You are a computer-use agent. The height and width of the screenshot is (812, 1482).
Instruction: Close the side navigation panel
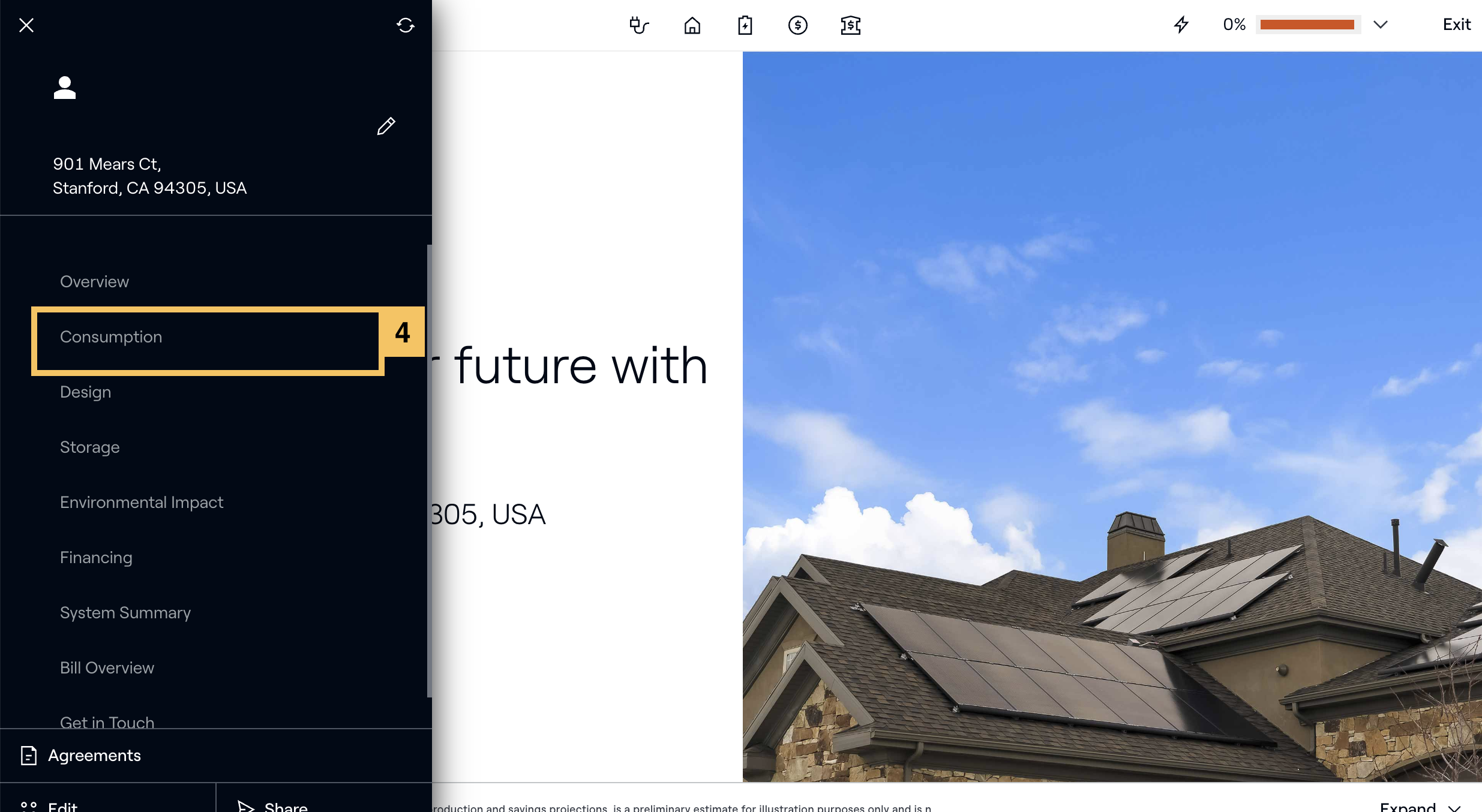click(x=26, y=25)
